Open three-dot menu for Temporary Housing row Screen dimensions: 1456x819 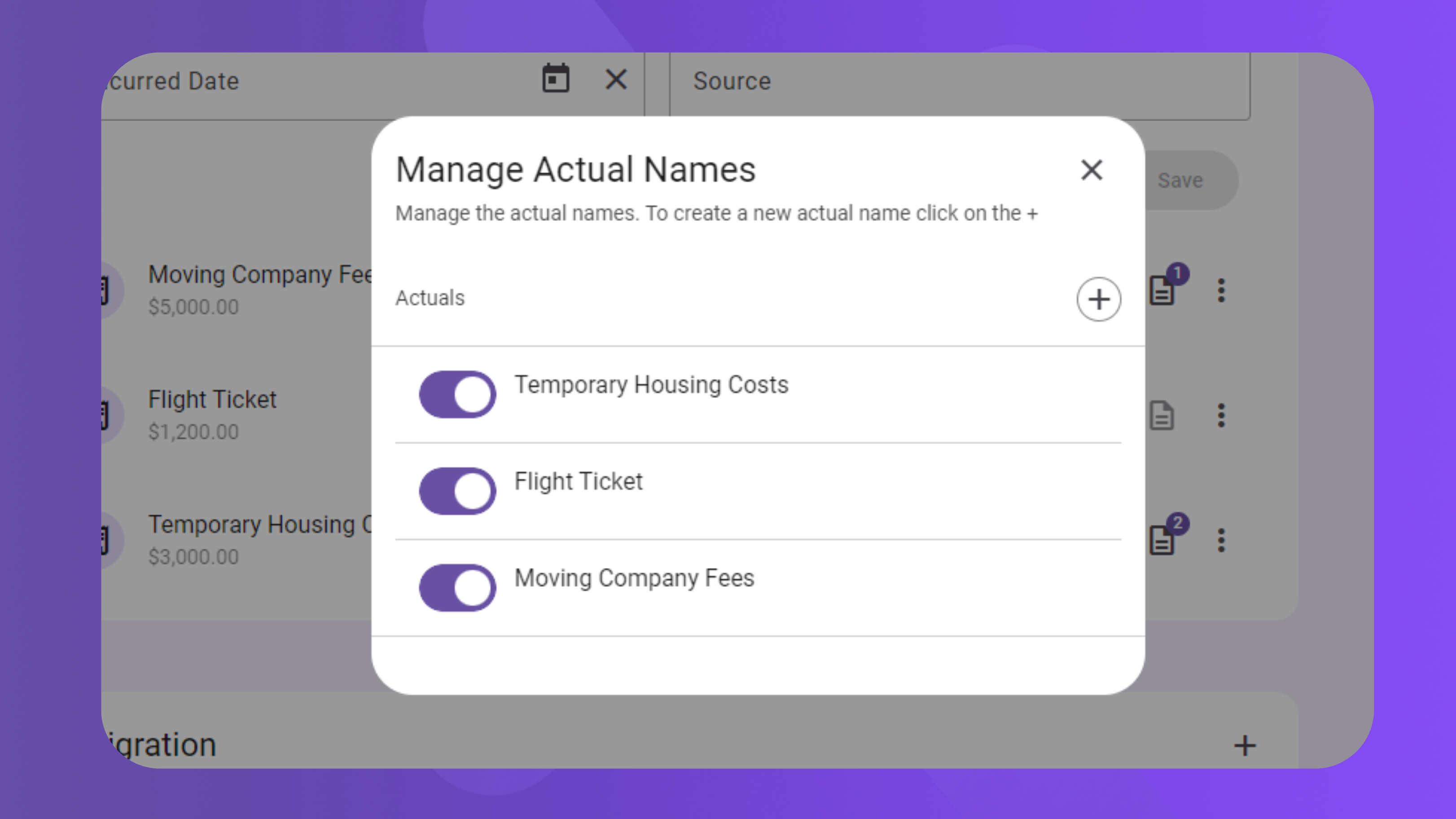pos(1221,540)
